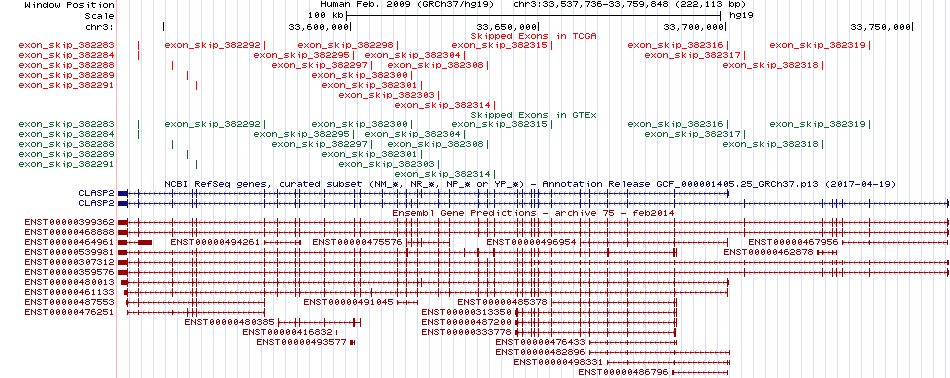Click the 33,600,000 coordinate marker

tap(319, 27)
